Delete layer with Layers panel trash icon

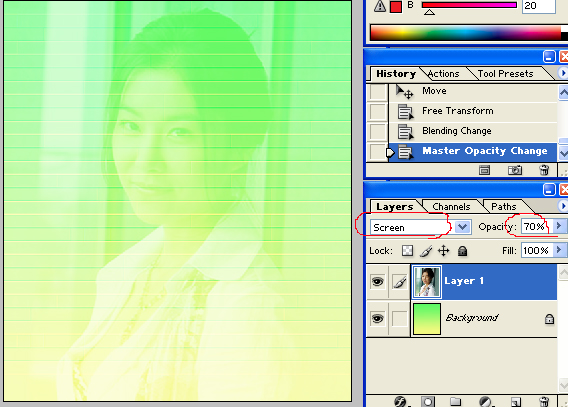tap(543, 402)
